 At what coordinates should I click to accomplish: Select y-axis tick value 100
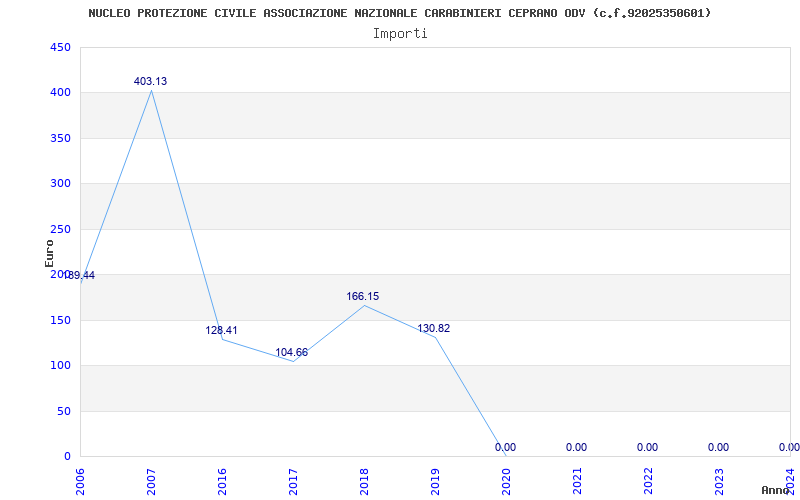coord(60,366)
